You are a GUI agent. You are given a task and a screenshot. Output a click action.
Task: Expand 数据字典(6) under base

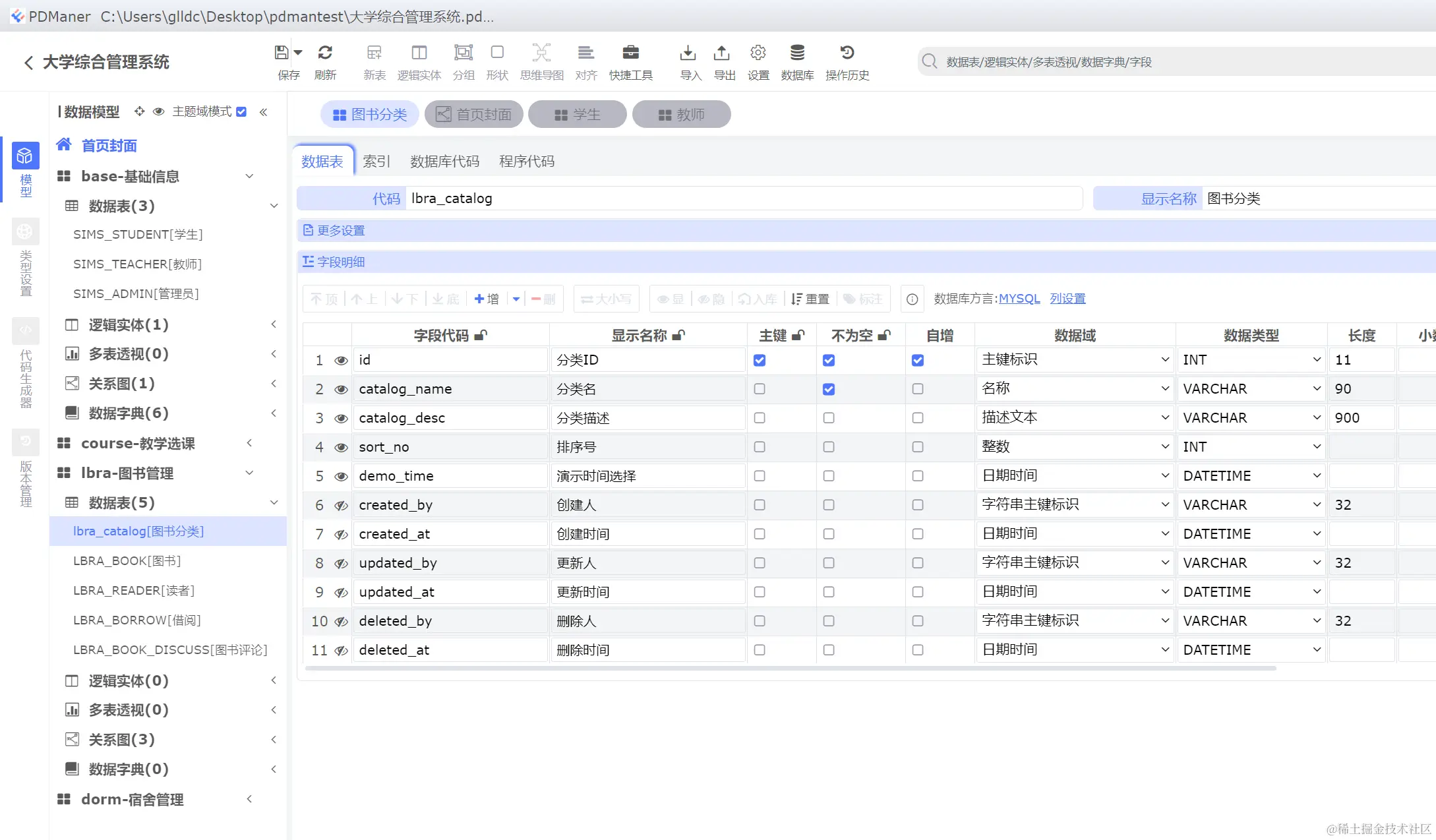coord(274,413)
